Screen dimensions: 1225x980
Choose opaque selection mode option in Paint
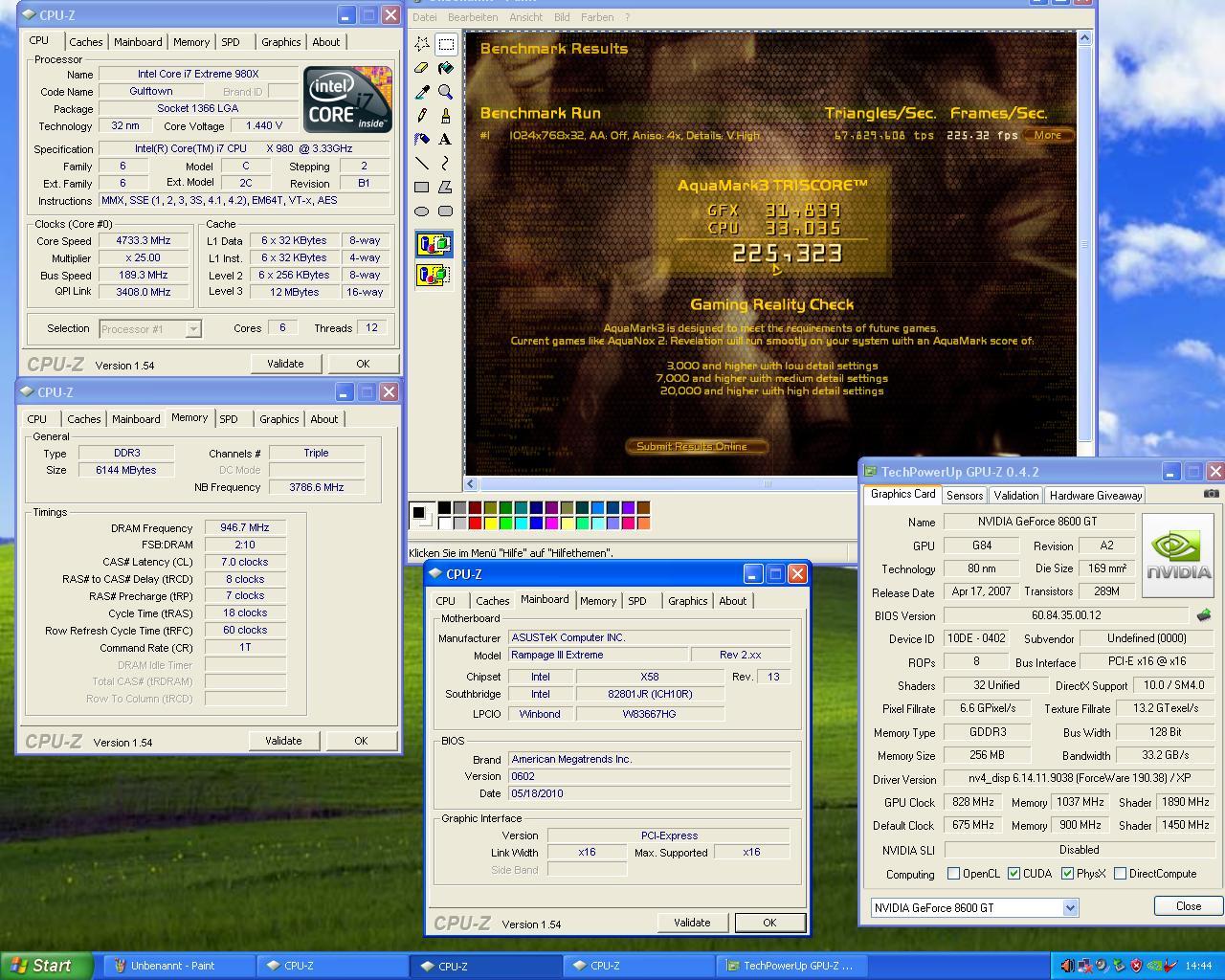pos(434,245)
